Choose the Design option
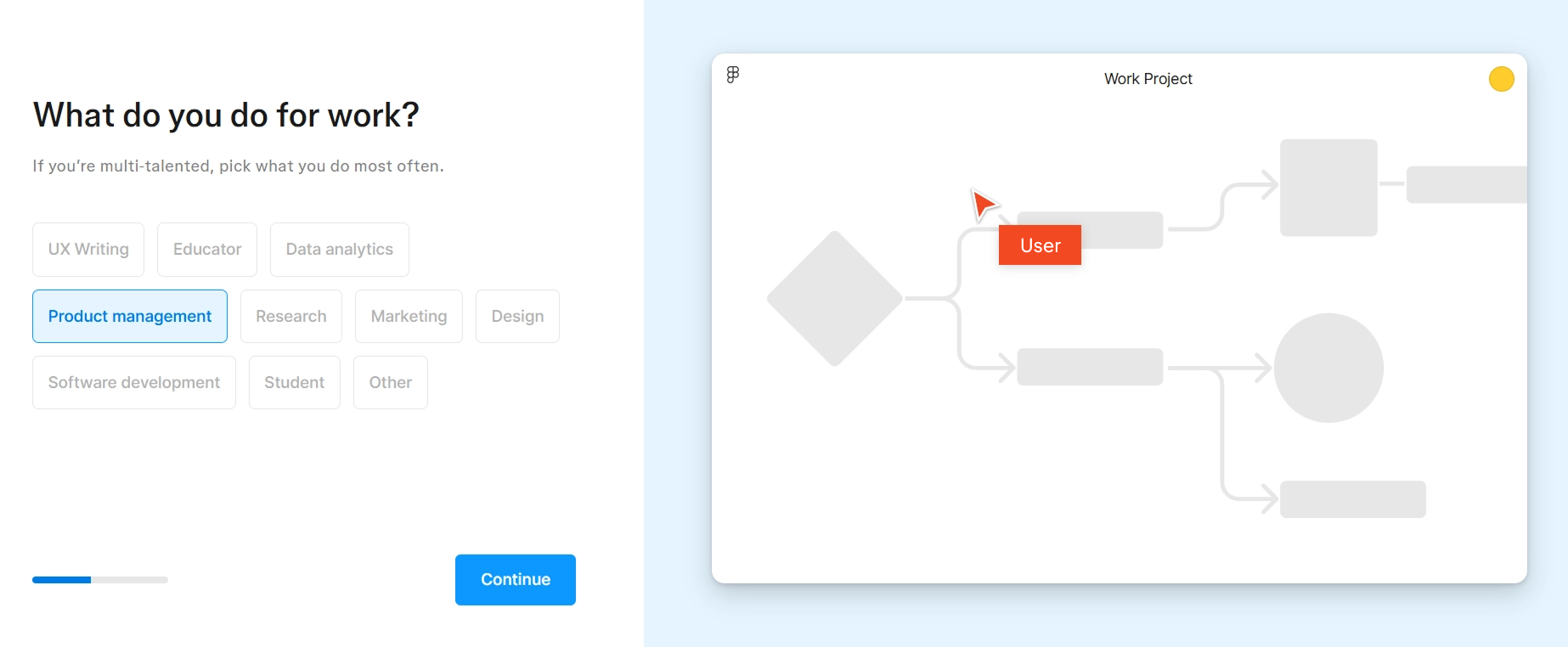Screen dimensions: 1568x647 (517, 317)
